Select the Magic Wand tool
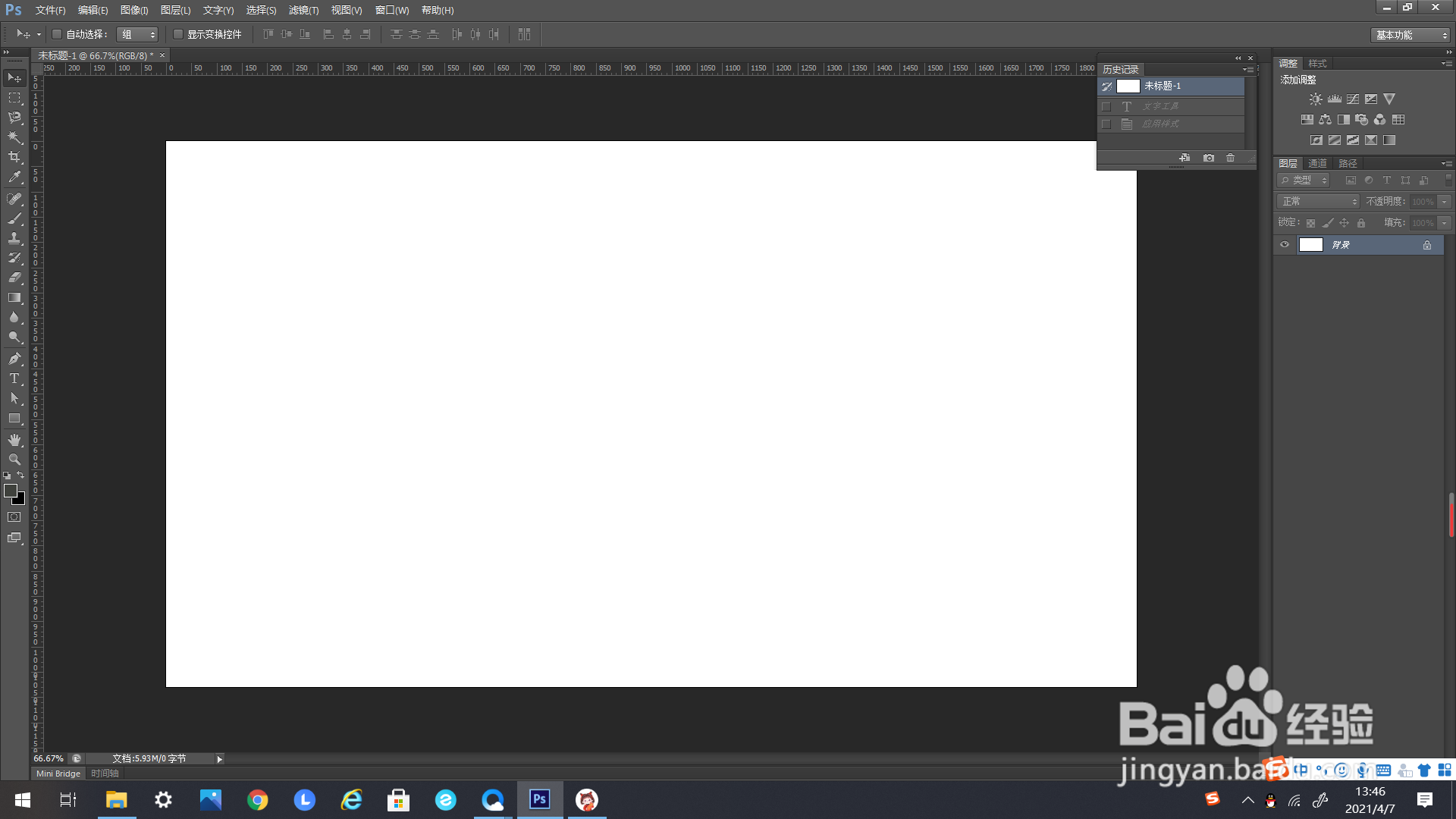Image resolution: width=1456 pixels, height=819 pixels. 14,137
